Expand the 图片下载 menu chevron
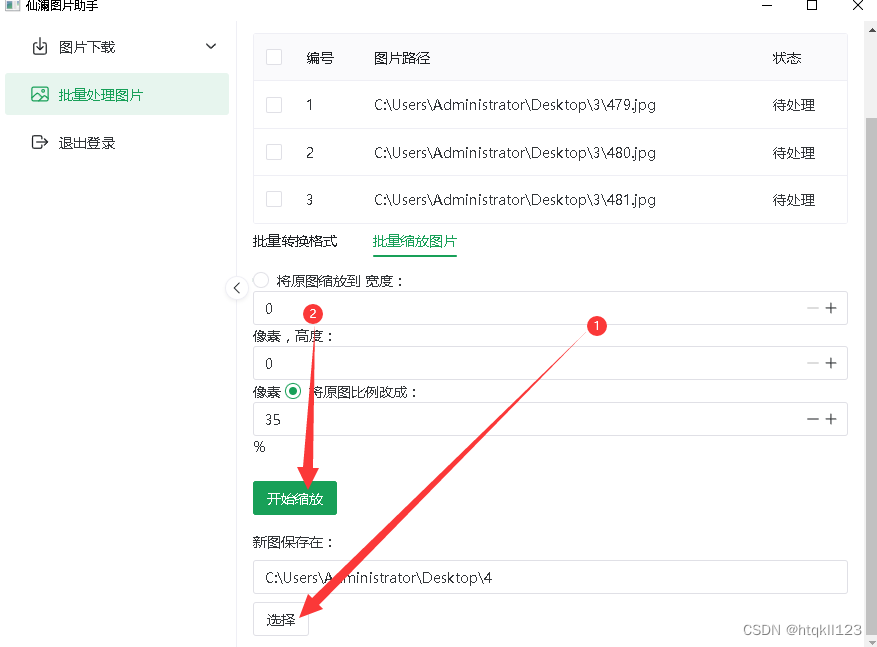Image resolution: width=877 pixels, height=647 pixels. pos(211,46)
